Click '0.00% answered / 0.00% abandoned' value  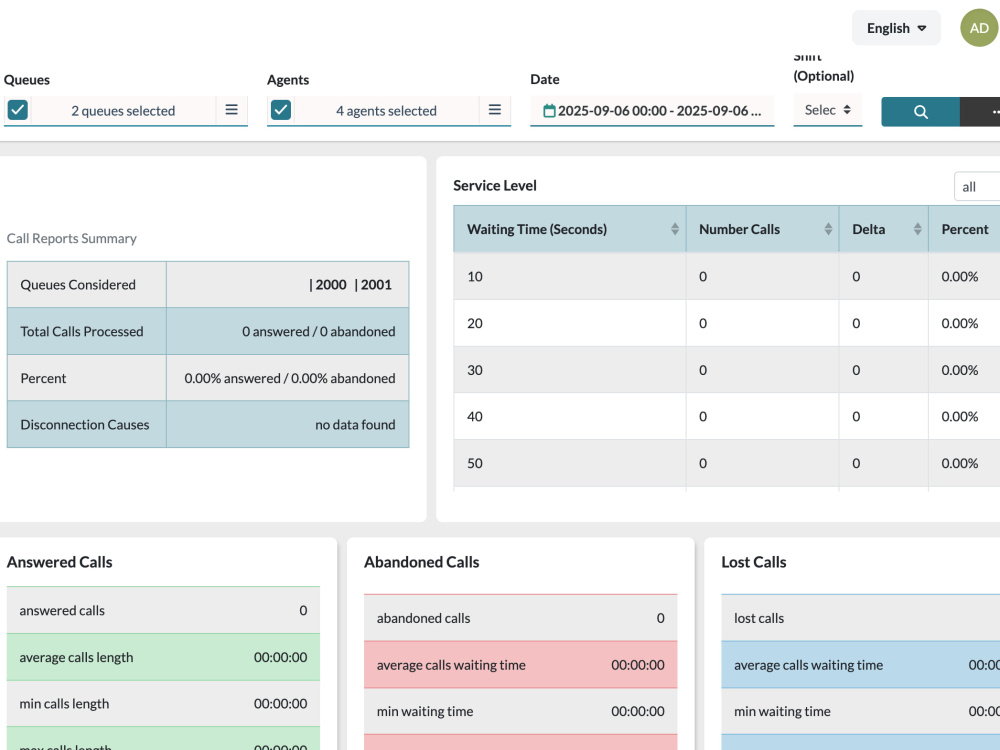pyautogui.click(x=290, y=378)
